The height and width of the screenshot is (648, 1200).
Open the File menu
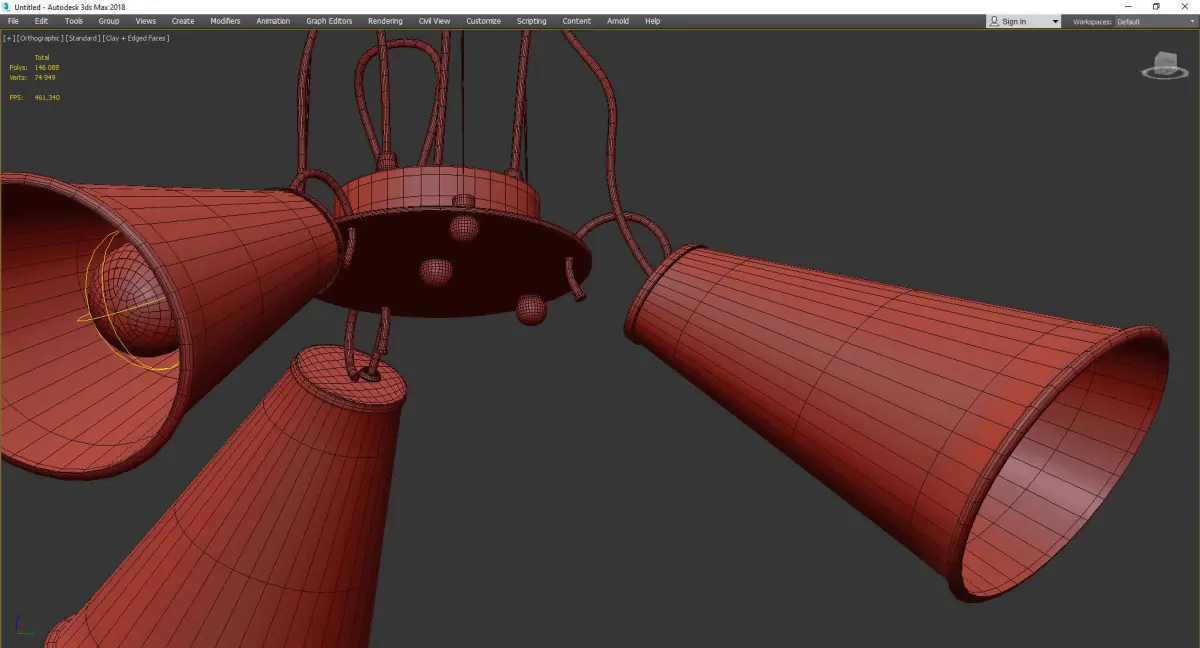point(13,21)
